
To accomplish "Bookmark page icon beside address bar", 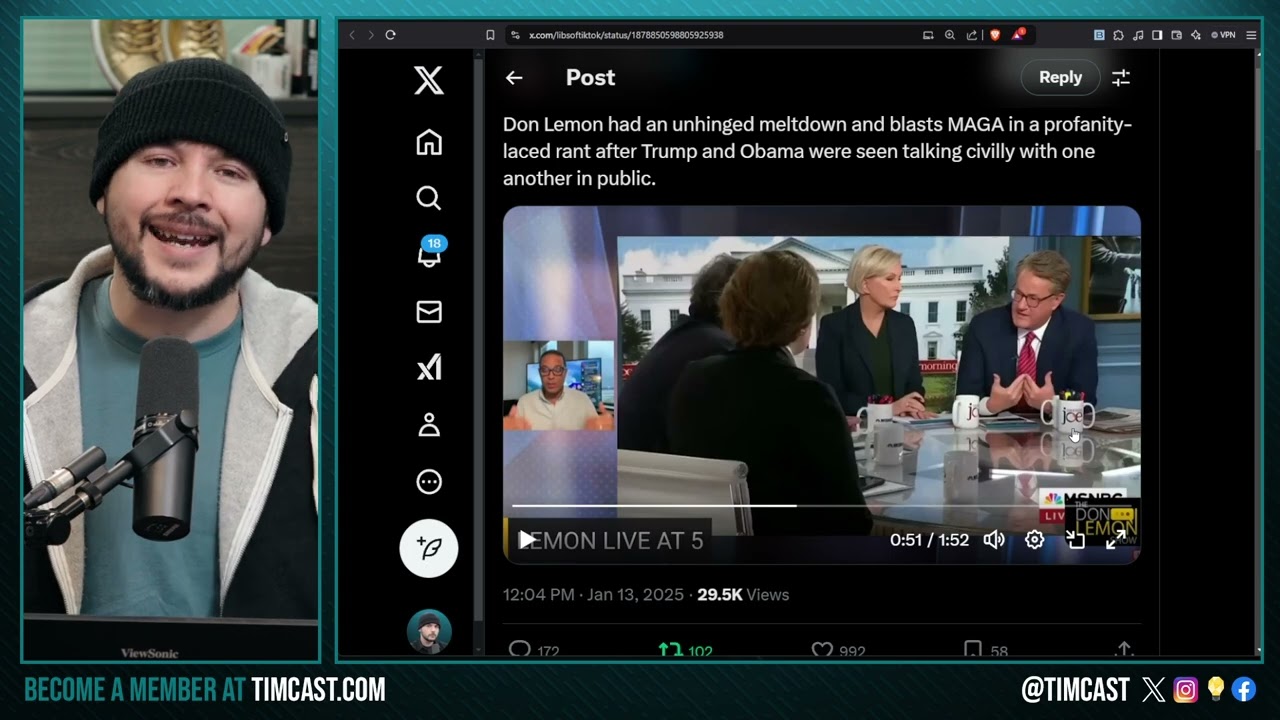I will [490, 35].
